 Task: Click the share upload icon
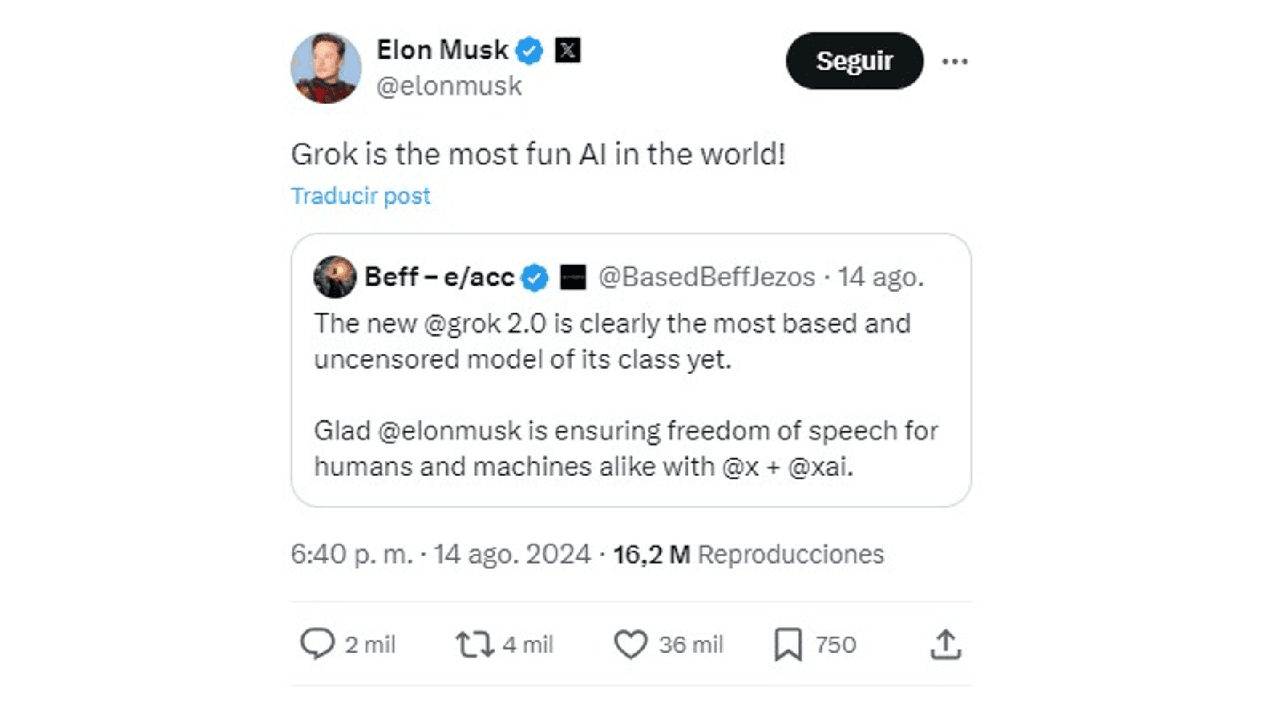coord(945,645)
